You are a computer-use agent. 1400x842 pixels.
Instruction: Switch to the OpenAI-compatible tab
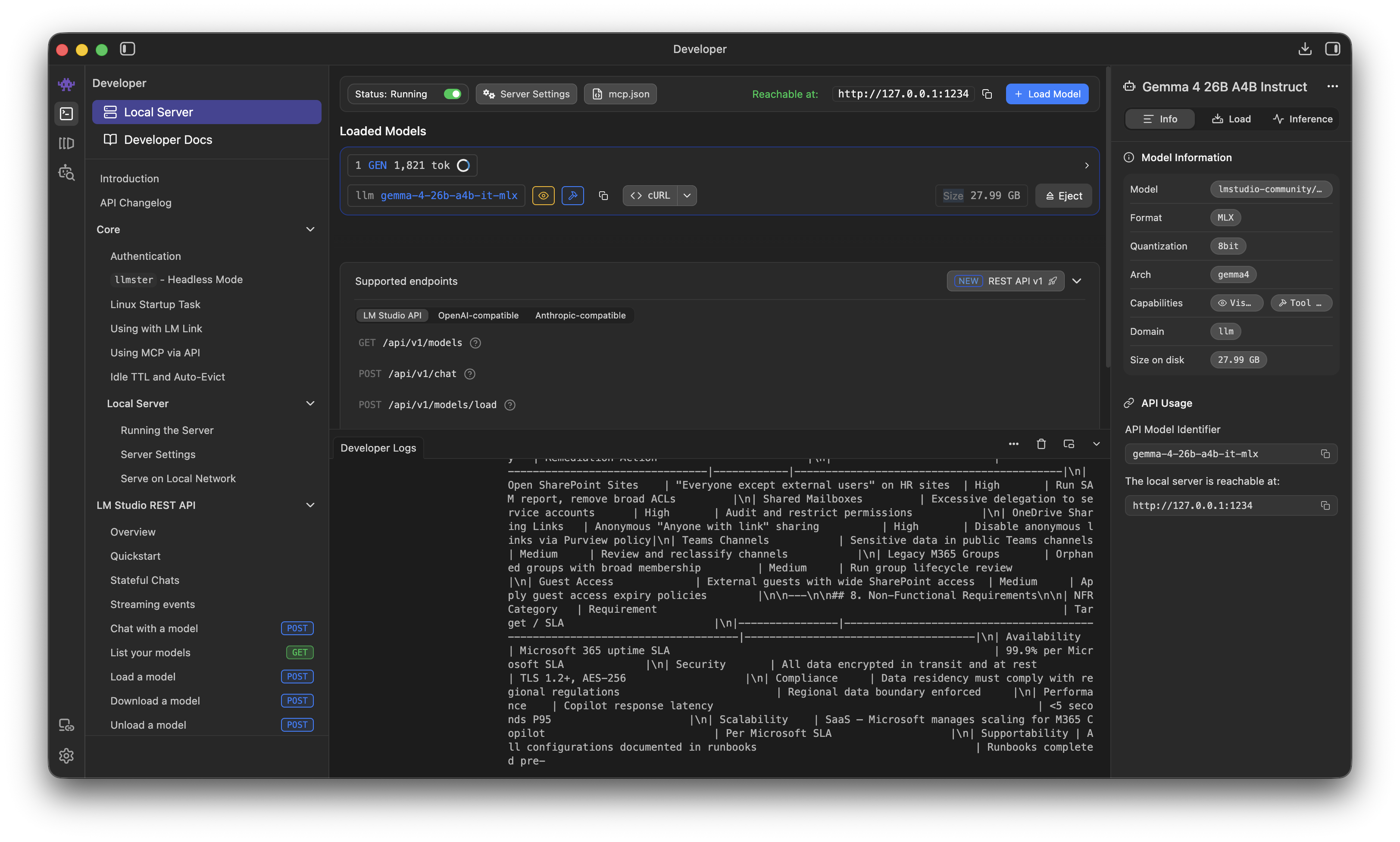click(478, 315)
